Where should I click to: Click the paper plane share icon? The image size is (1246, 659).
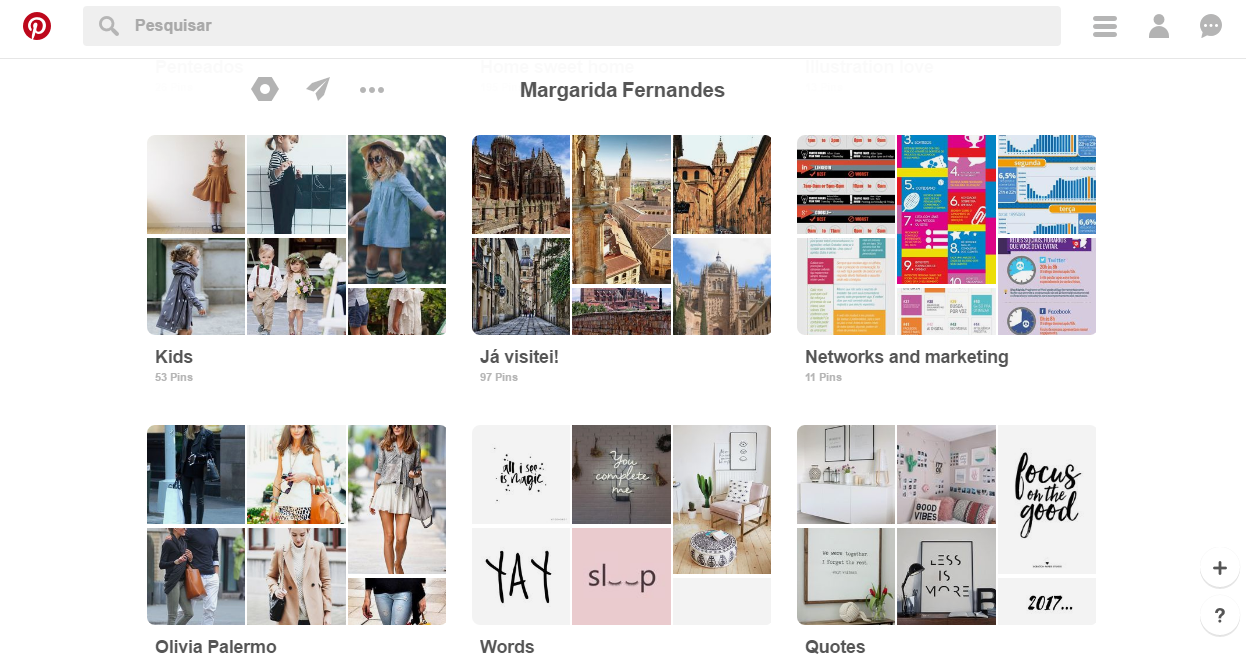click(318, 90)
